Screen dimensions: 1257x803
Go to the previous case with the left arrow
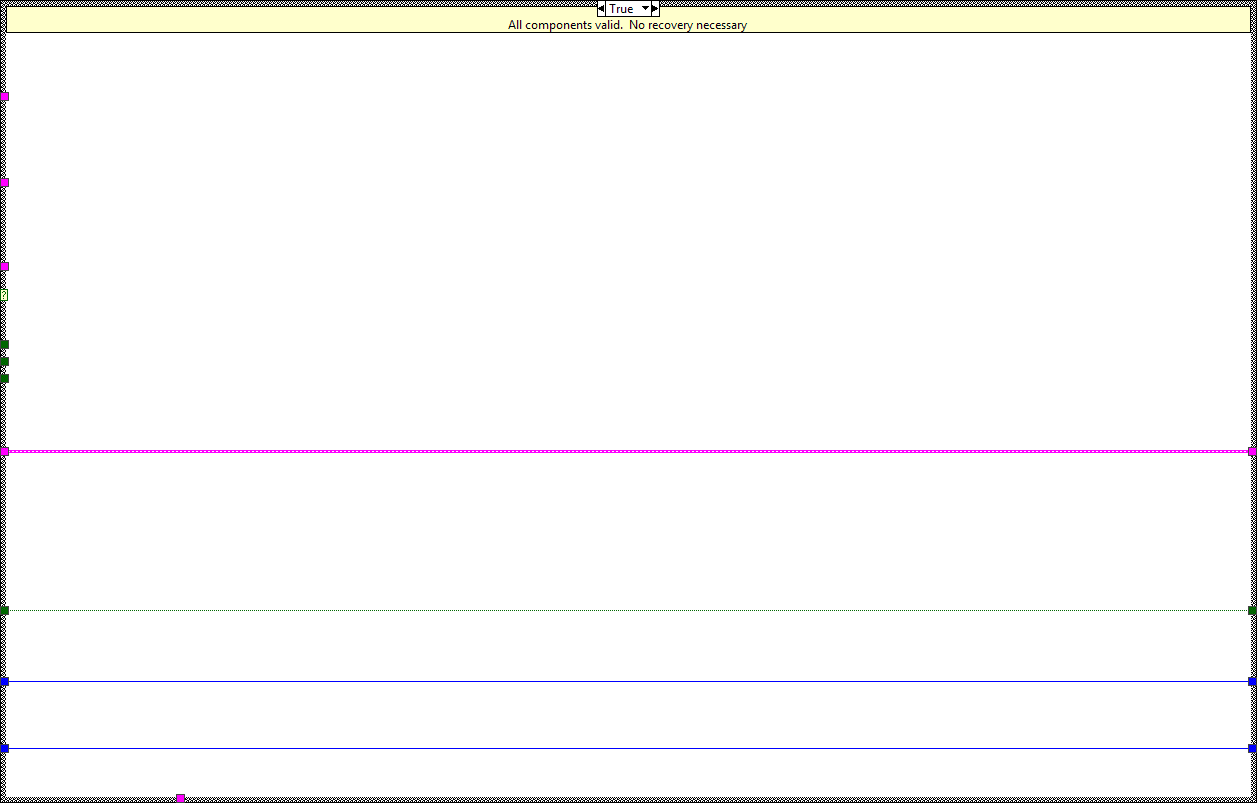click(601, 9)
